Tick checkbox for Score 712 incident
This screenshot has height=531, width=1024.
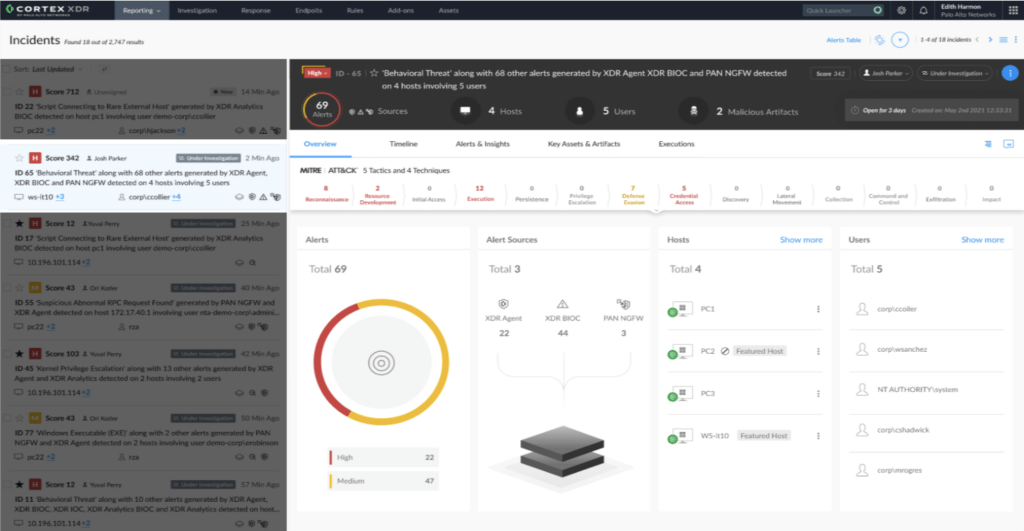click(7, 92)
